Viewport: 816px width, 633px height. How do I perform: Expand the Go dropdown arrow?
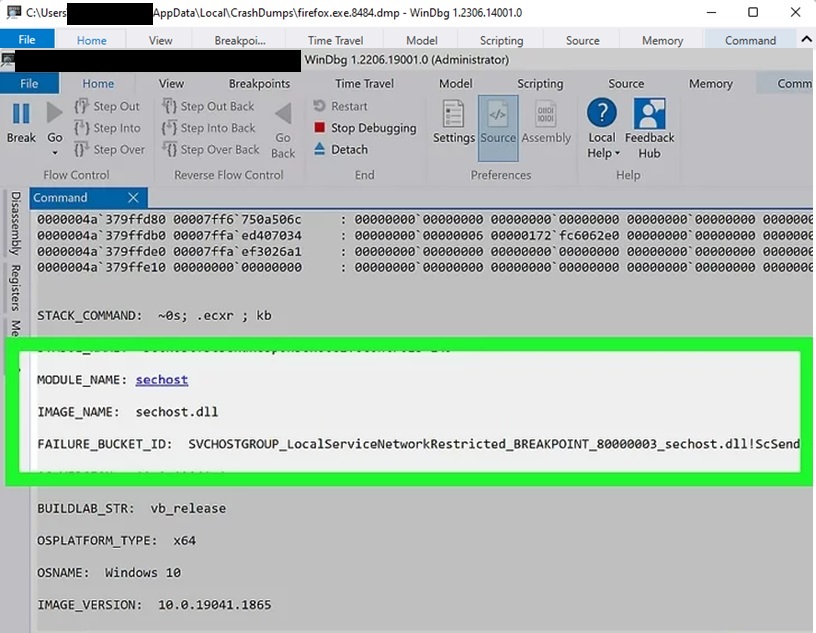click(x=55, y=153)
